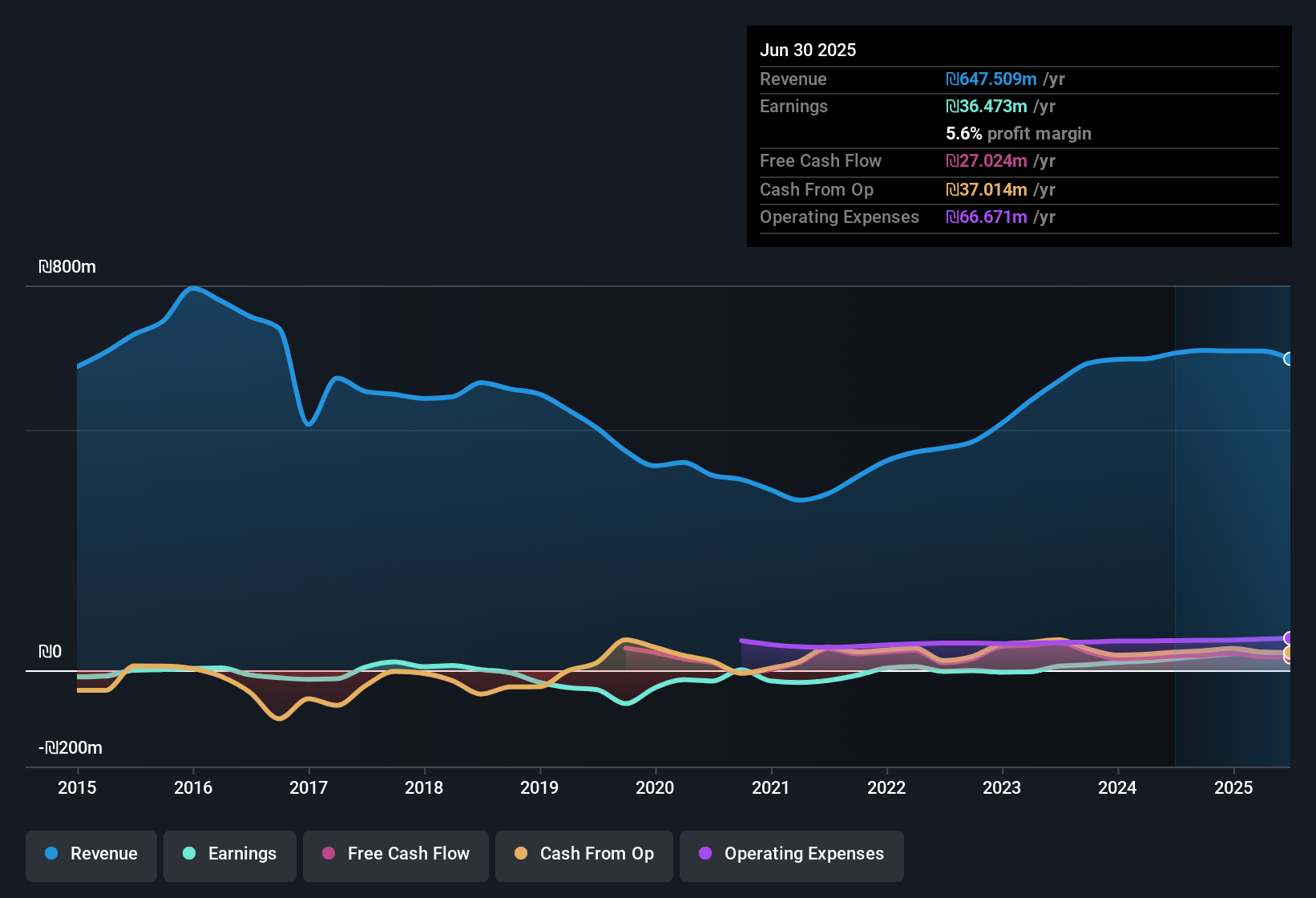This screenshot has height=898, width=1316.
Task: Click the ₪800m axis label
Action: point(68,267)
